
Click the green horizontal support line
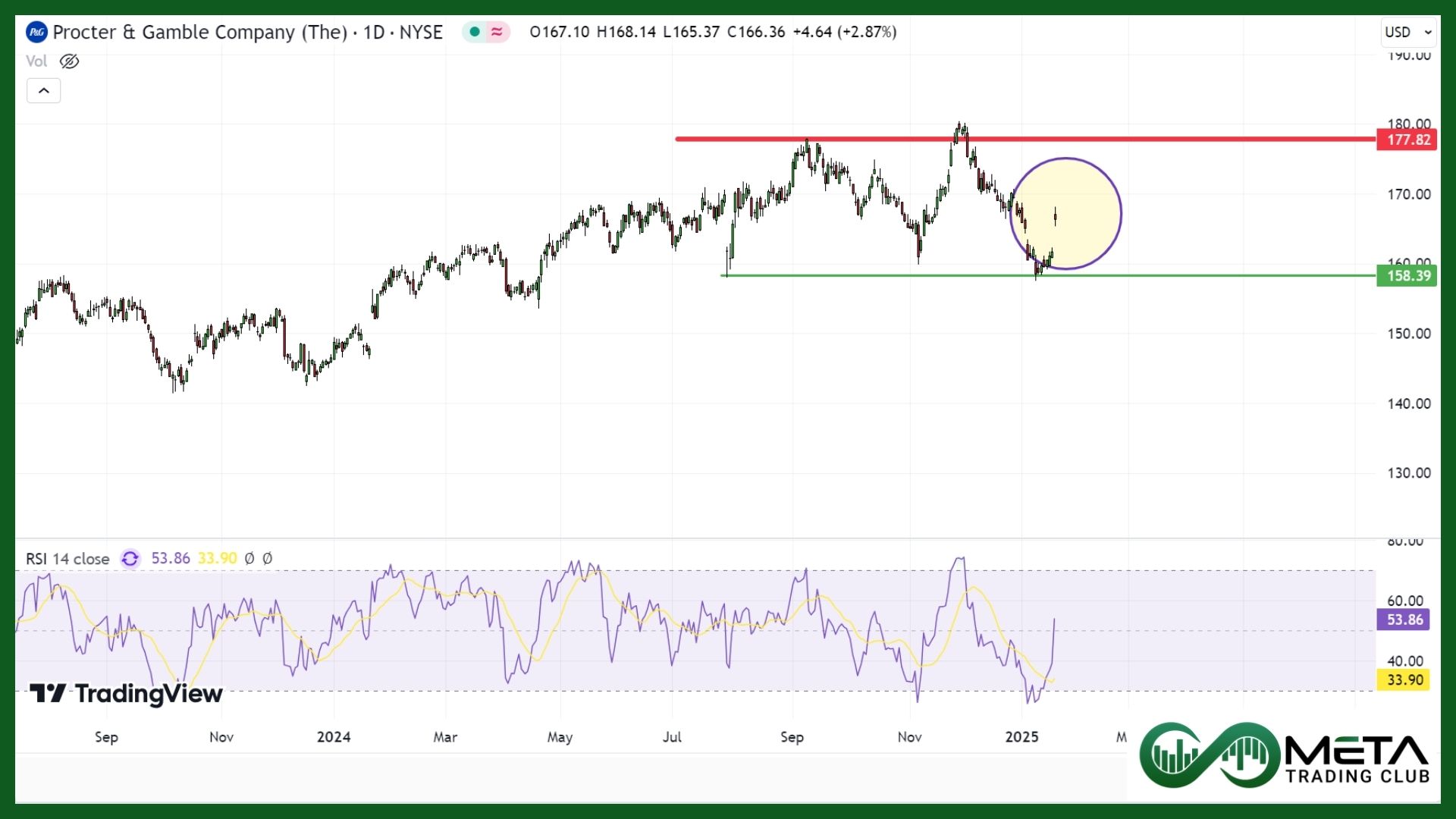click(1048, 275)
